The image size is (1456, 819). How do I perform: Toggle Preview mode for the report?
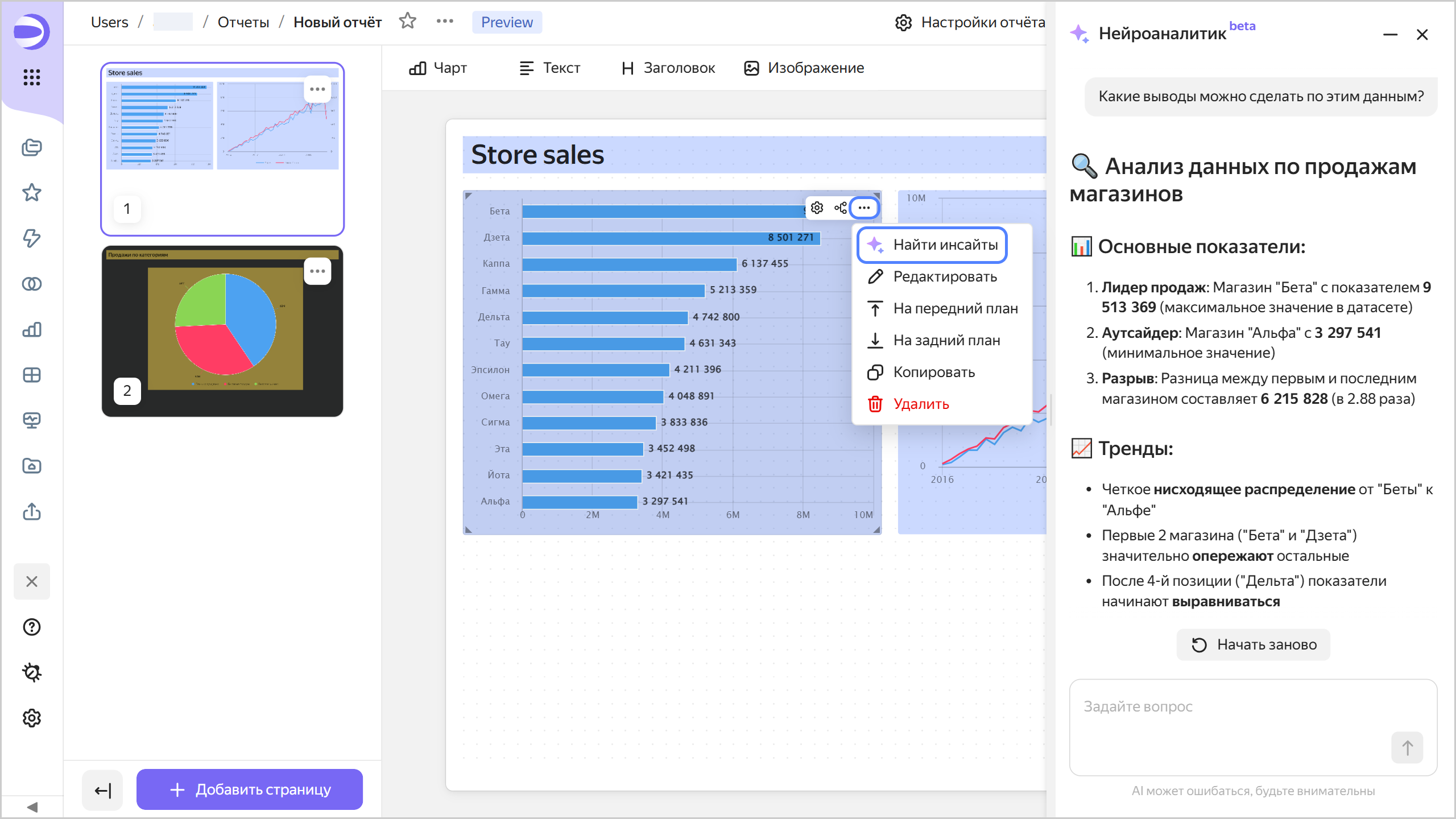(506, 22)
